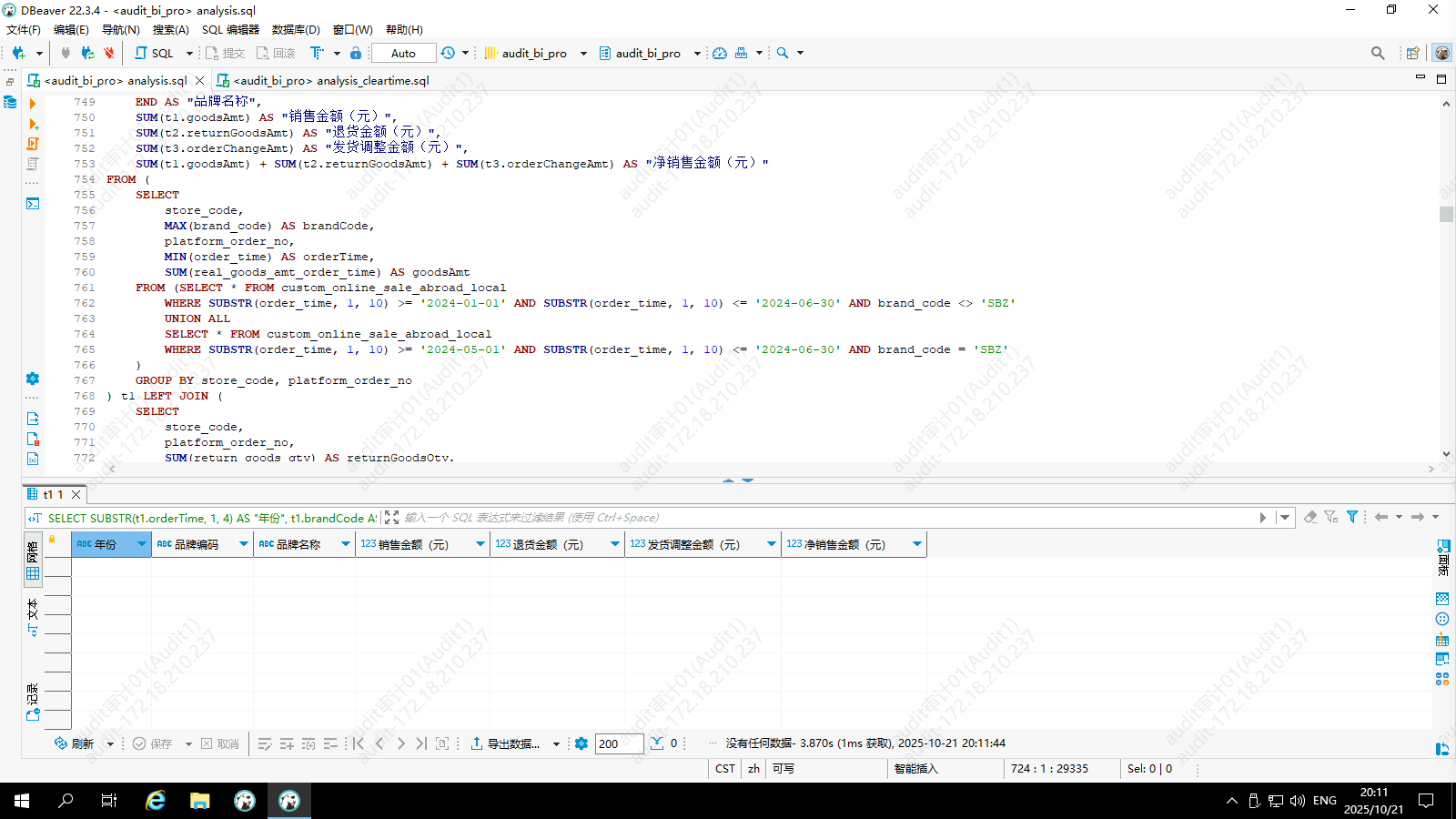Click the execute SQL statement arrow icon

pos(33,104)
